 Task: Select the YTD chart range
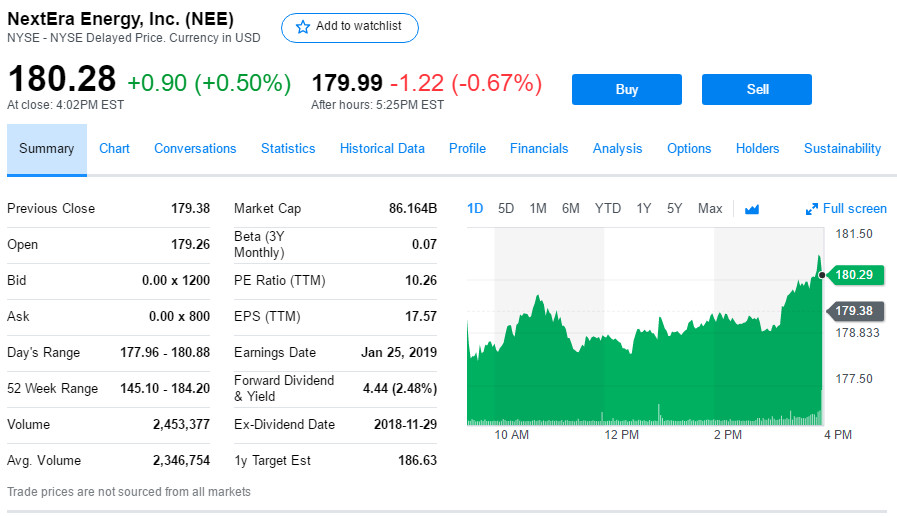click(x=608, y=209)
